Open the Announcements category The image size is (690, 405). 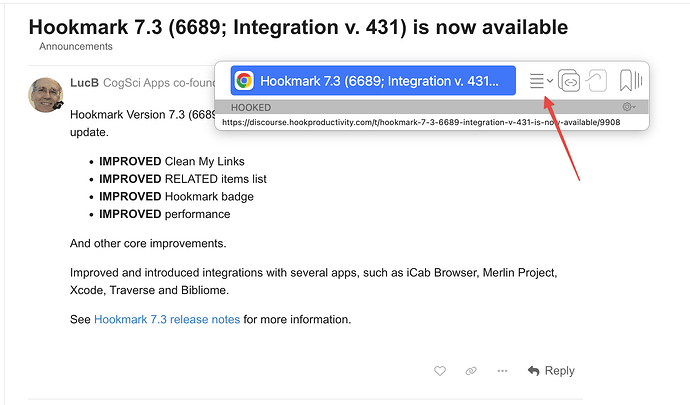pyautogui.click(x=76, y=46)
